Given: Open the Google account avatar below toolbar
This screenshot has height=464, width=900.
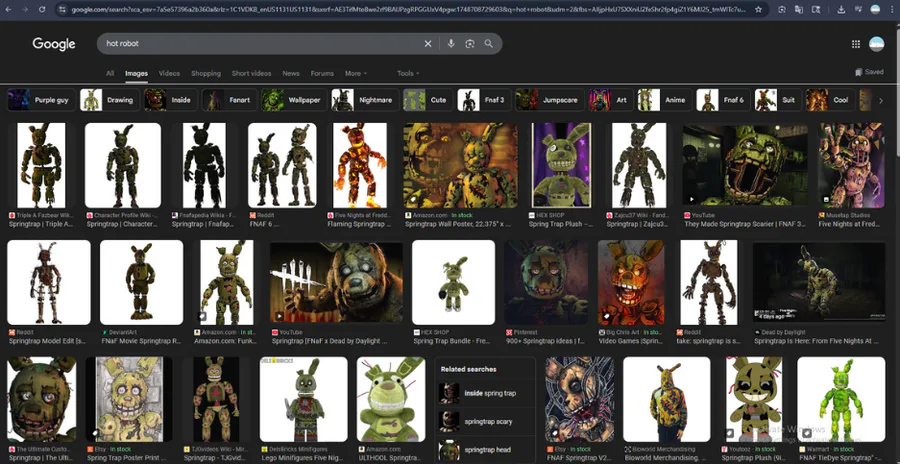Looking at the screenshot, I should coord(876,44).
